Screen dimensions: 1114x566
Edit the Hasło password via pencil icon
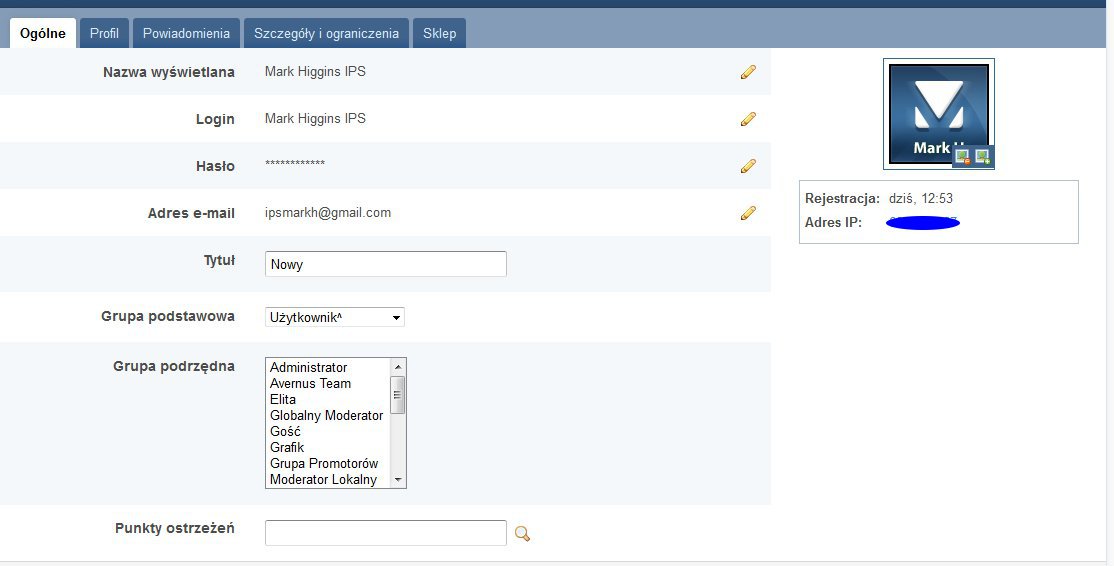pyautogui.click(x=748, y=166)
